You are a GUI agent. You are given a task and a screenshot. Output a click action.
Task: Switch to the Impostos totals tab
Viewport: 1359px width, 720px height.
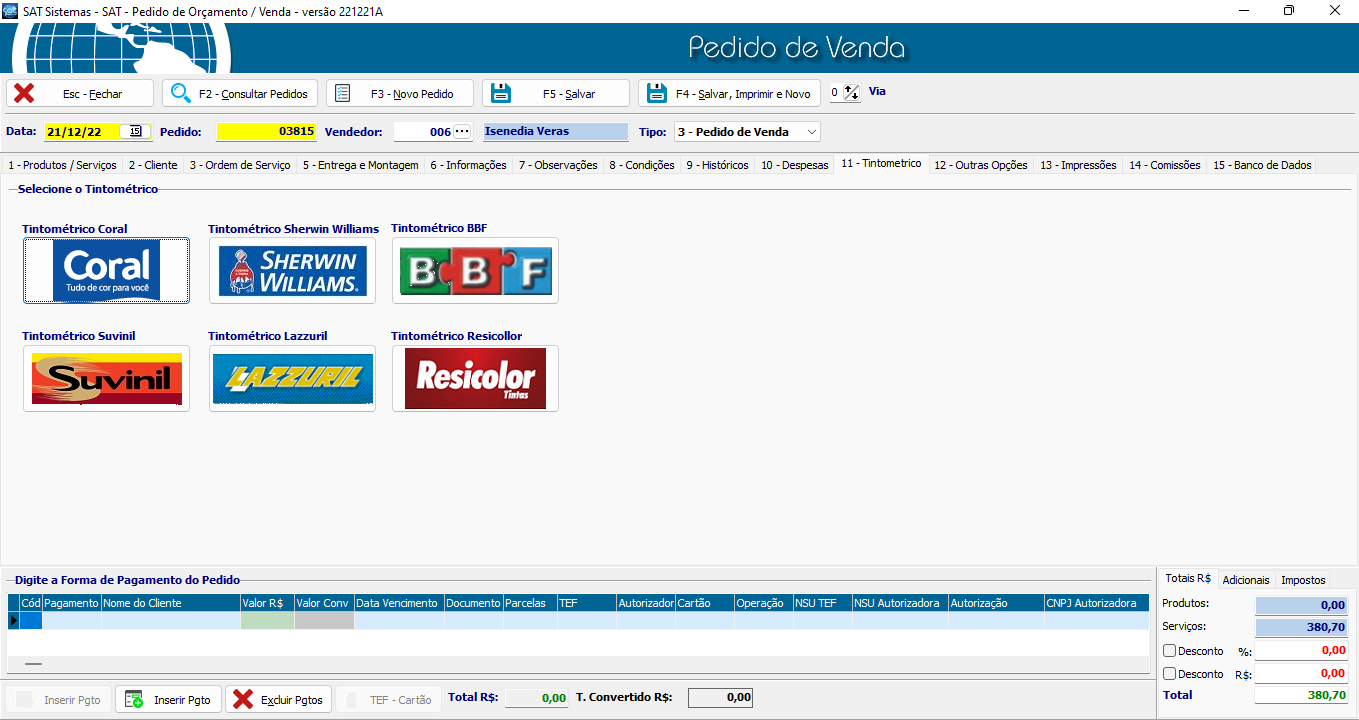click(1303, 580)
